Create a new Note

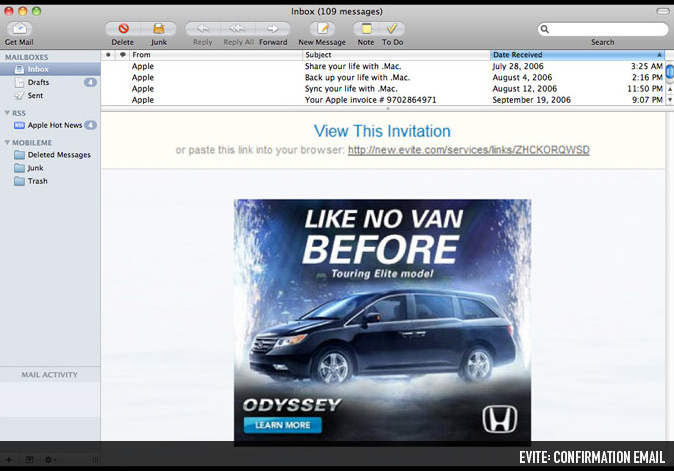pyautogui.click(x=366, y=29)
